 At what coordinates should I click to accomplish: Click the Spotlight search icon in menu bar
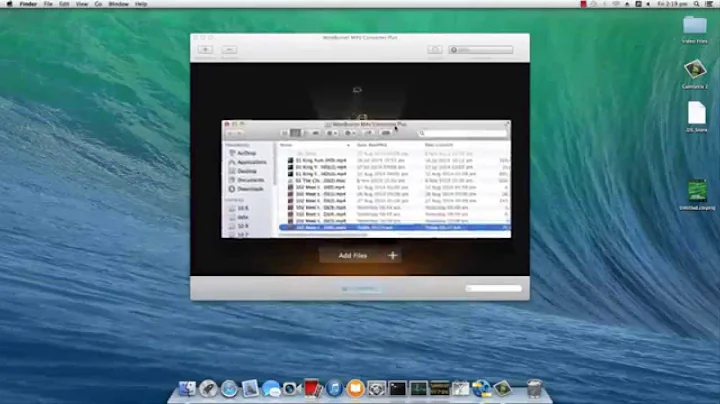tap(697, 4)
